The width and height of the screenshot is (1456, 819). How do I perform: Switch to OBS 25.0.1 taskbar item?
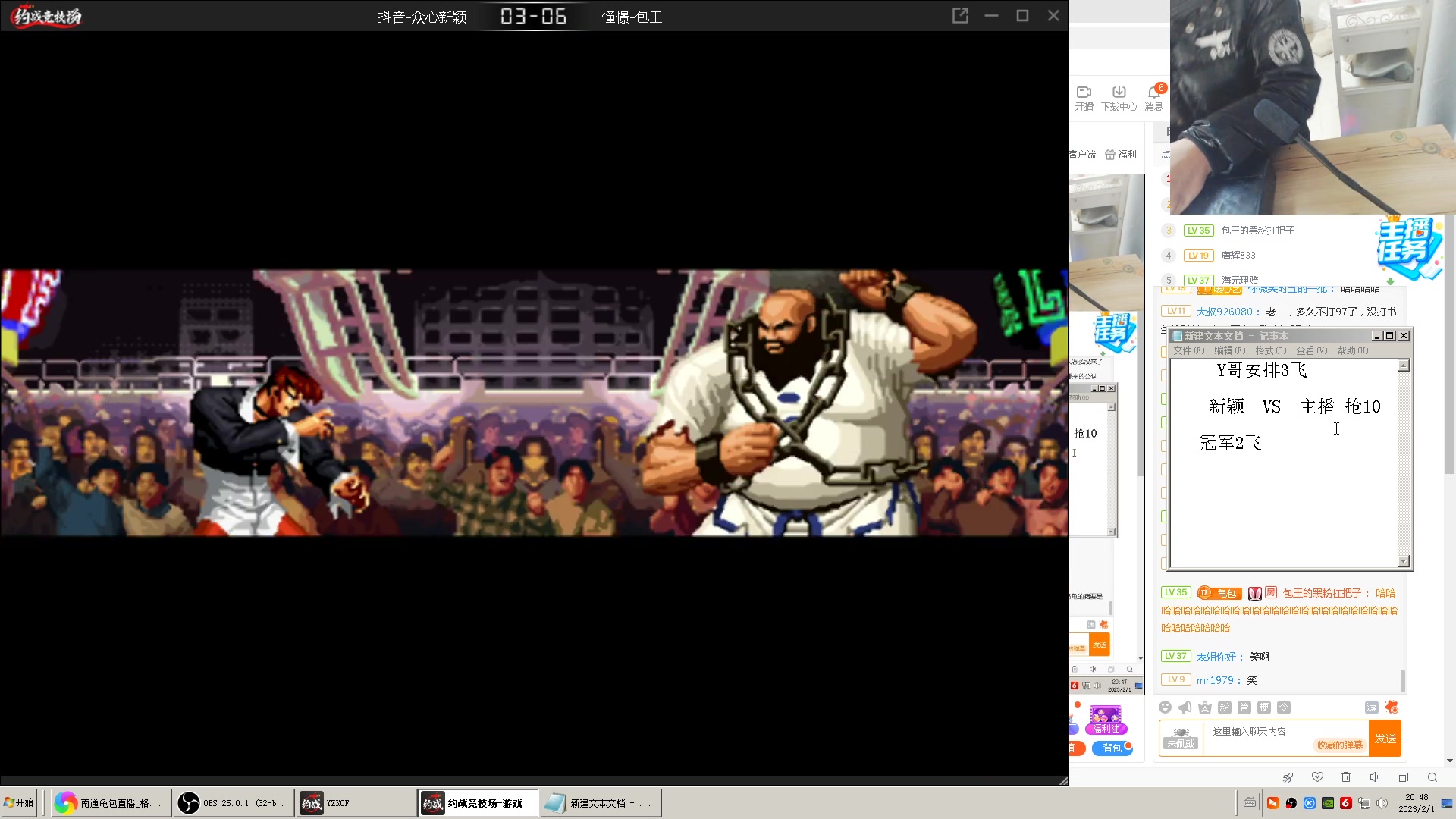coord(234,803)
